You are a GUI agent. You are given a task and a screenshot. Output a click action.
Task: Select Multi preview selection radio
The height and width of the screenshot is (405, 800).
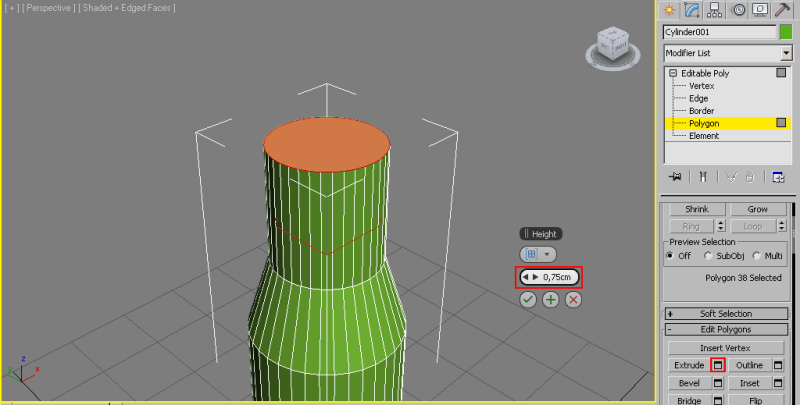[x=756, y=256]
